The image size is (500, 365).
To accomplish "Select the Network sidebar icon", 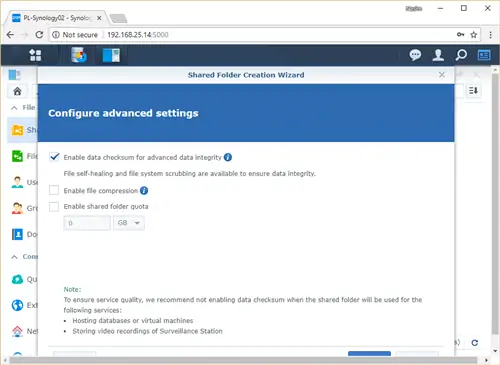I will pos(17,331).
